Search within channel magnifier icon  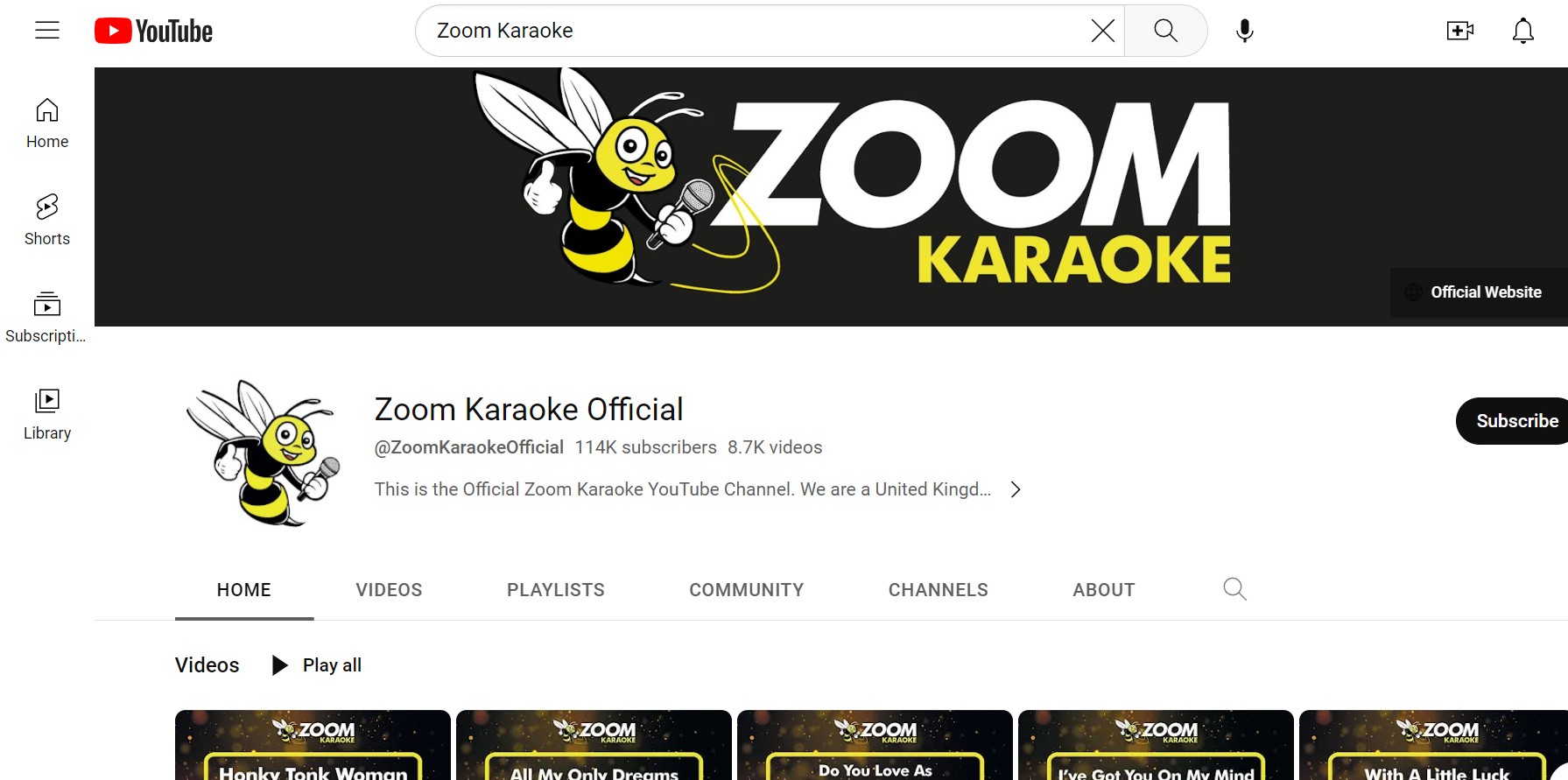(1234, 589)
